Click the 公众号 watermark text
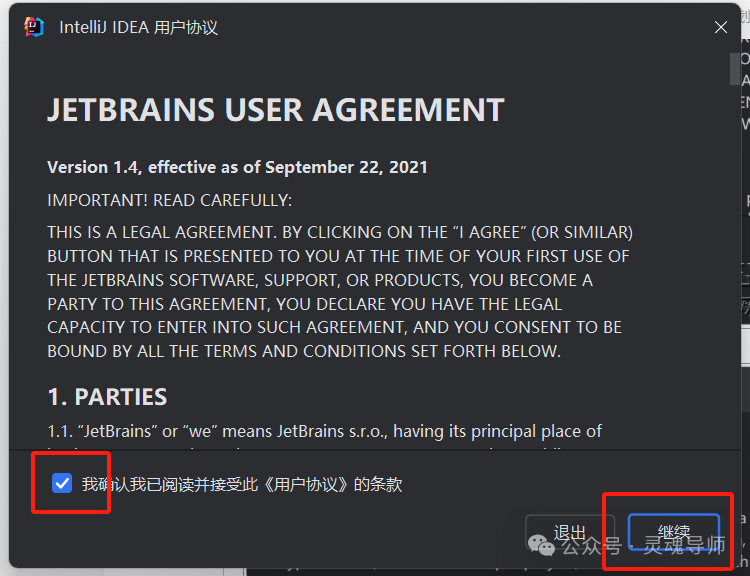 coord(591,546)
